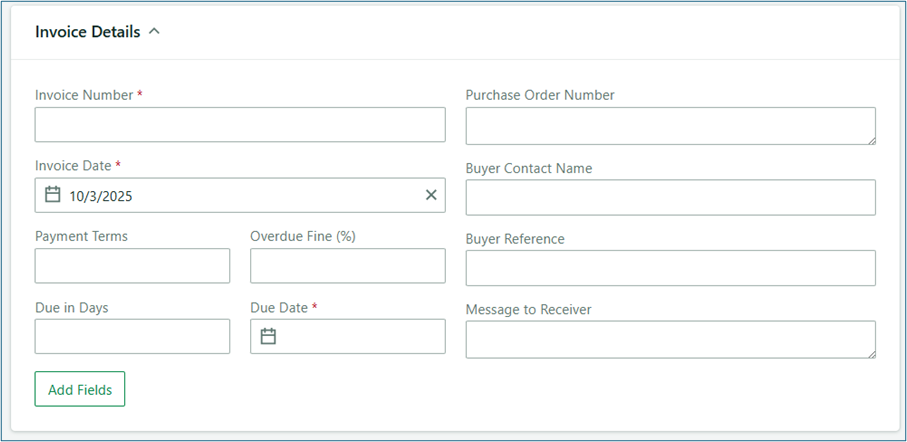Click the 10/3/2025 Invoice Date value
Image resolution: width=907 pixels, height=442 pixels.
[101, 196]
